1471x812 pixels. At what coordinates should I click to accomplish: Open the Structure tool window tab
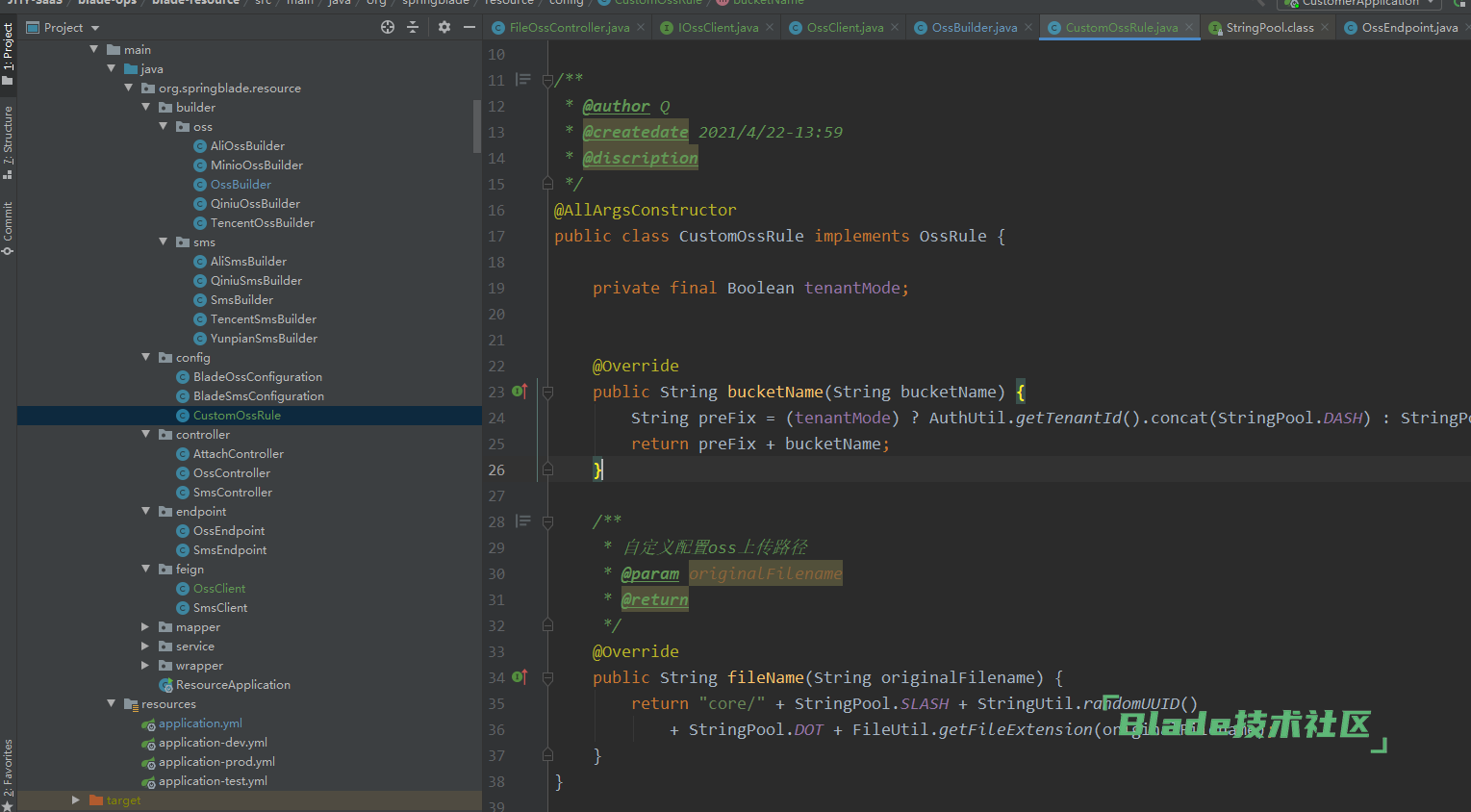pos(8,142)
